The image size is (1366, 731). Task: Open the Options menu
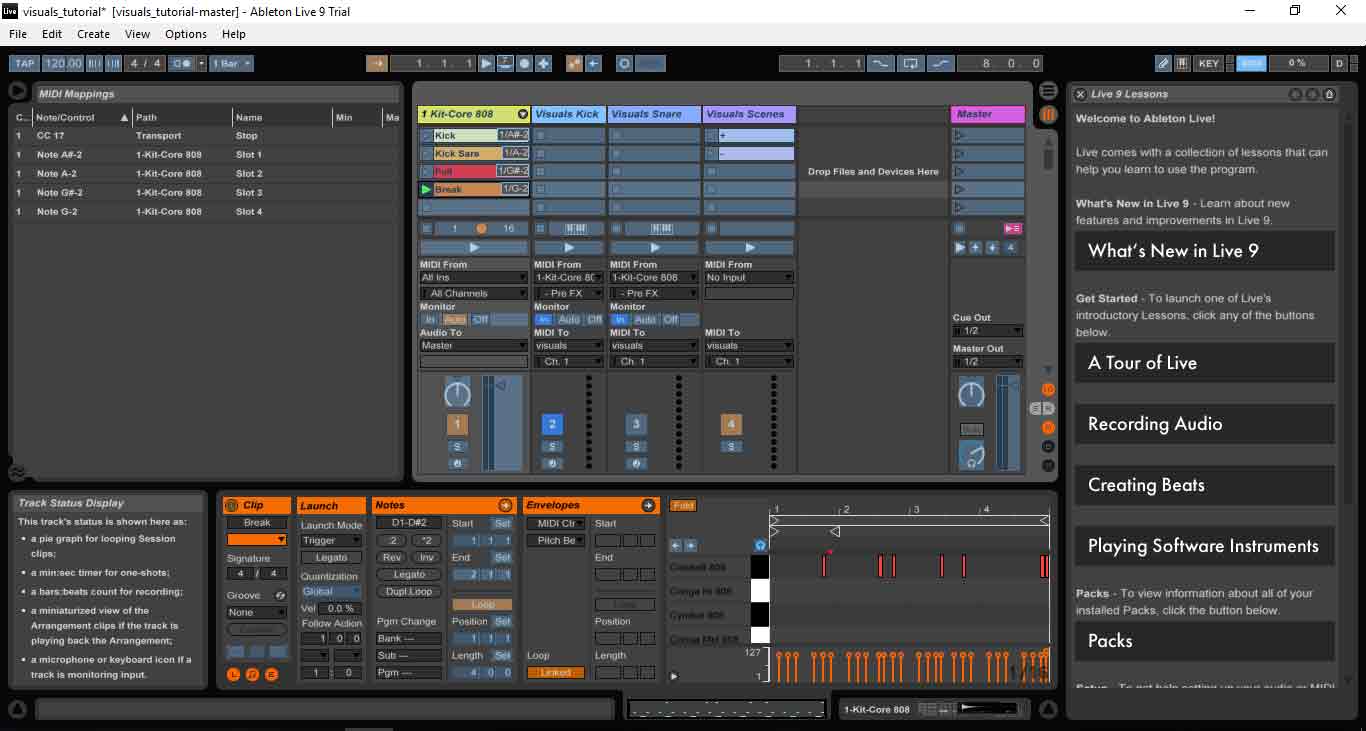pos(186,34)
